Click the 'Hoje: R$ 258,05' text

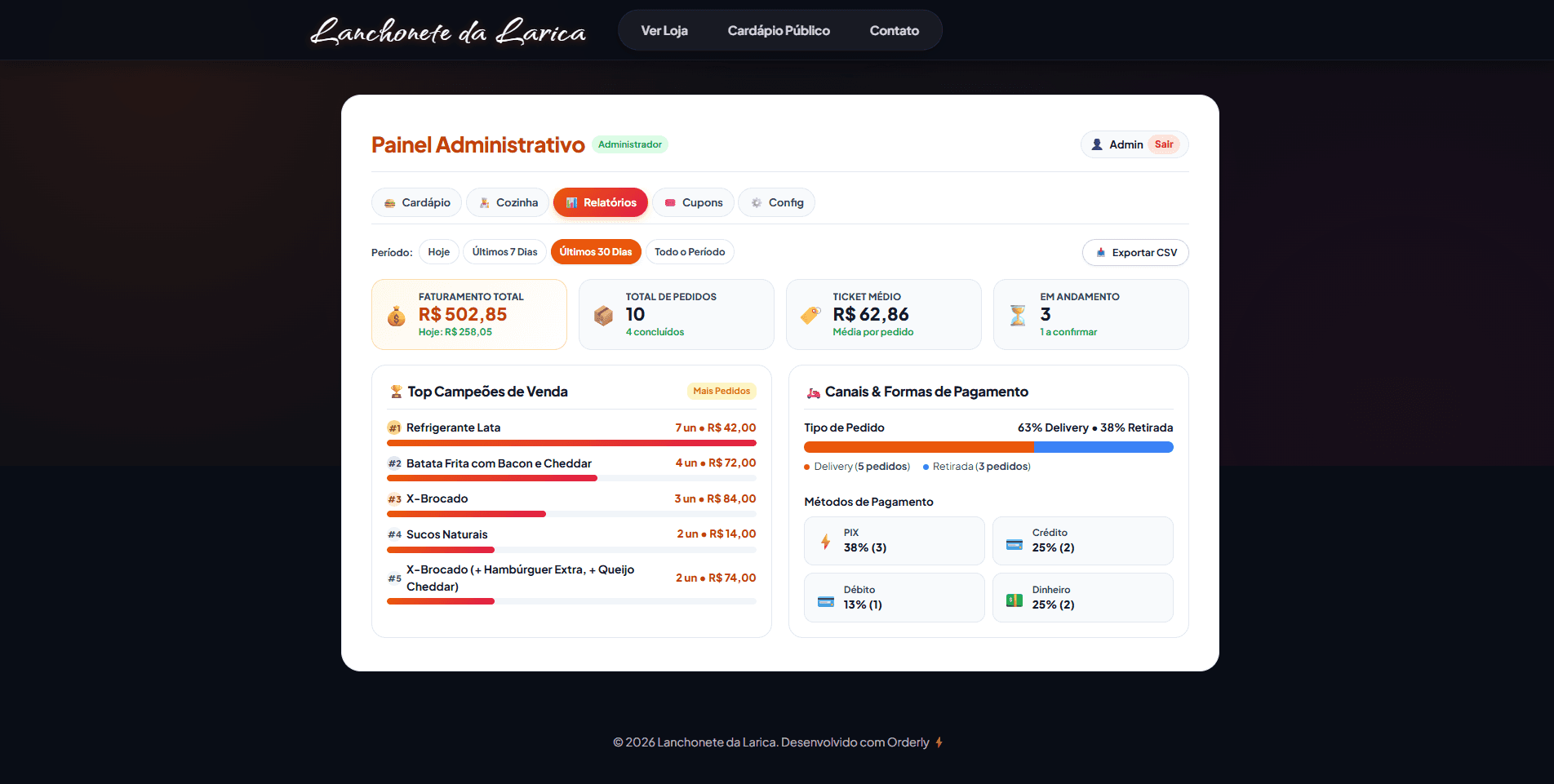pos(455,332)
